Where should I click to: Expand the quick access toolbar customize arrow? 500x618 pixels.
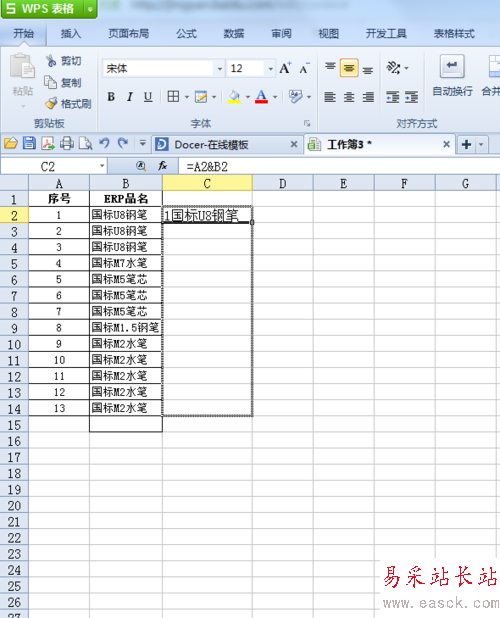pyautogui.click(x=143, y=144)
